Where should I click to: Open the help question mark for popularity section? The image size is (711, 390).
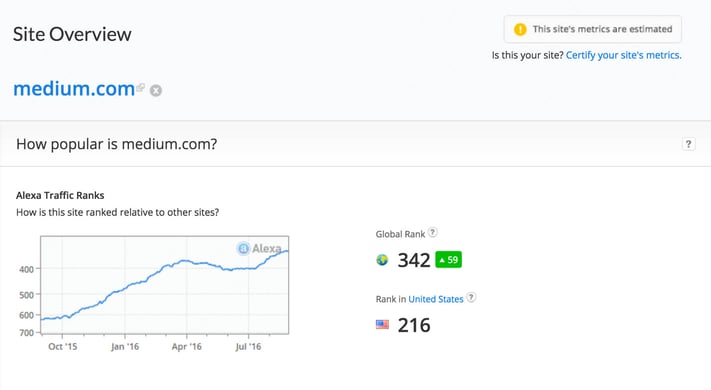688,144
